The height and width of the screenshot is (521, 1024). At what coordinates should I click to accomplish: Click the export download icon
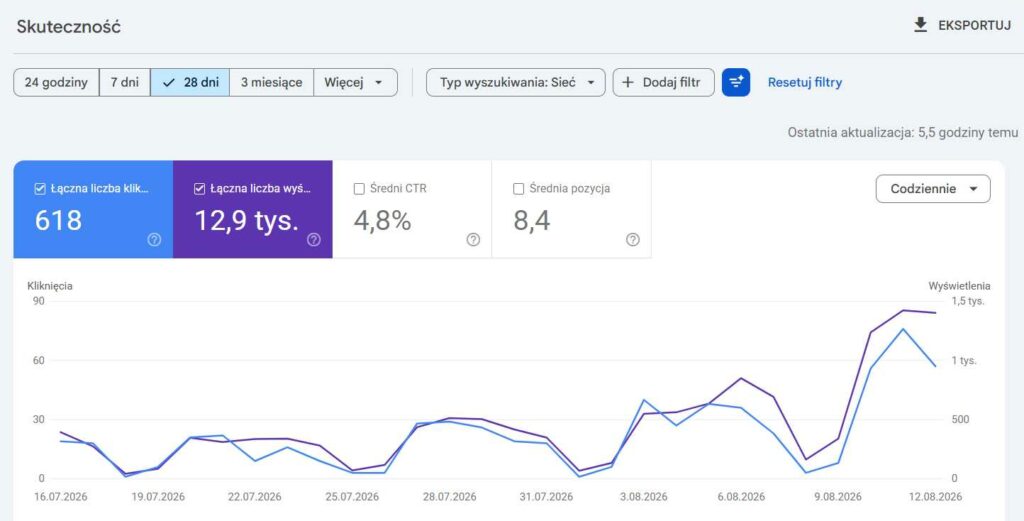[920, 25]
